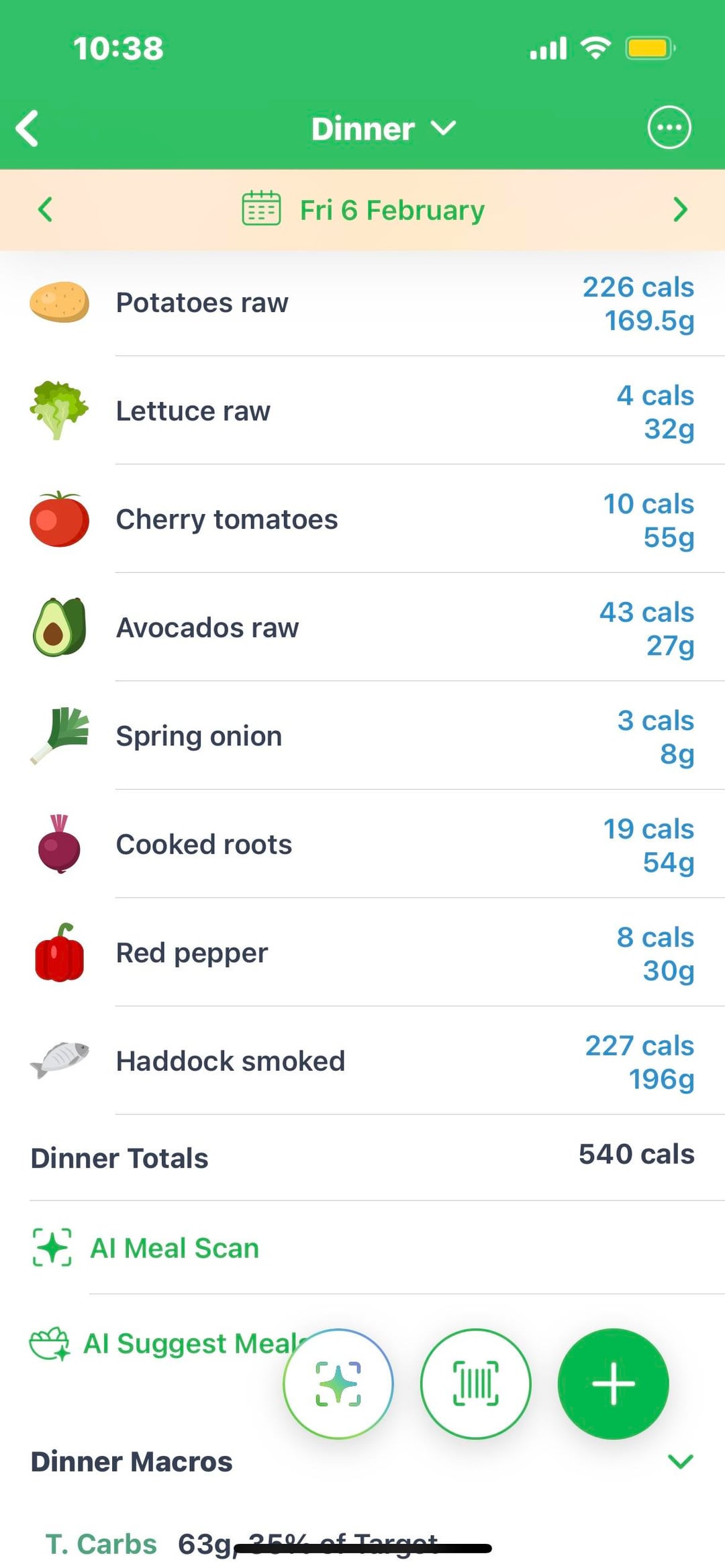This screenshot has width=725, height=1568.
Task: Tap the AI Meal Scan link
Action: coord(175,1248)
